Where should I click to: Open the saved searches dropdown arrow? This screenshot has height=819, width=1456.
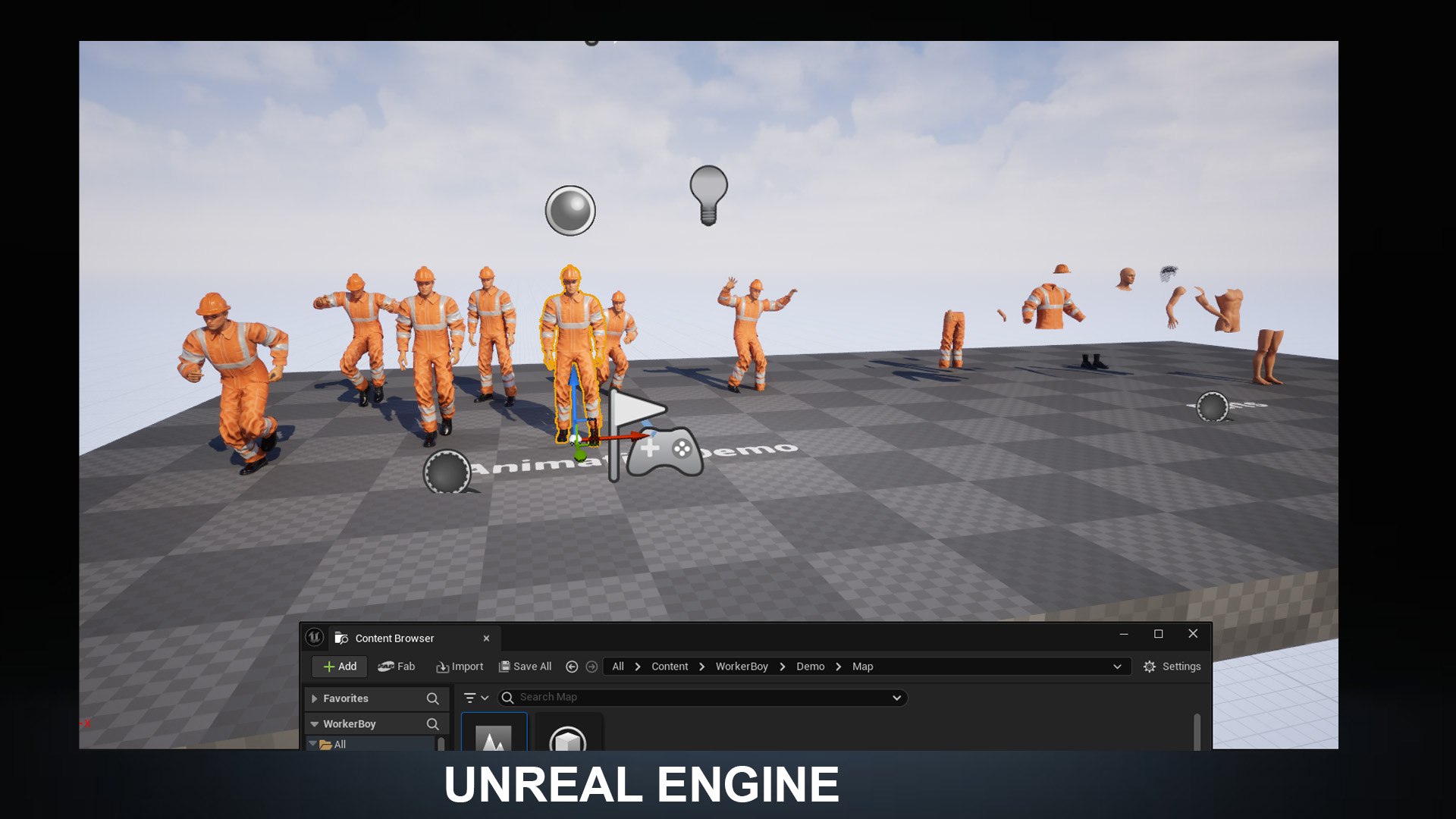[x=896, y=698]
